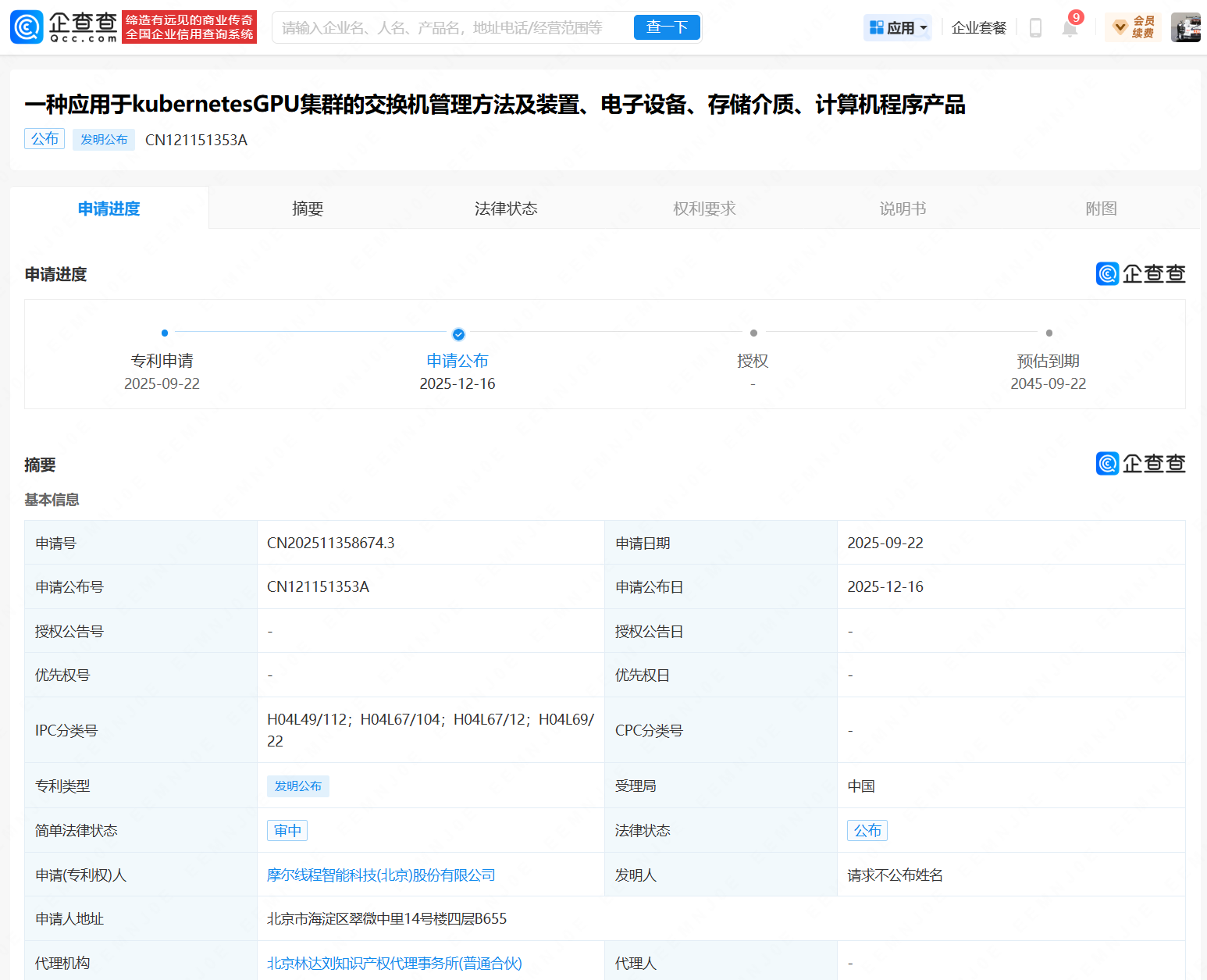Open the 权利要求 tab
Image resolution: width=1207 pixels, height=980 pixels.
click(703, 208)
